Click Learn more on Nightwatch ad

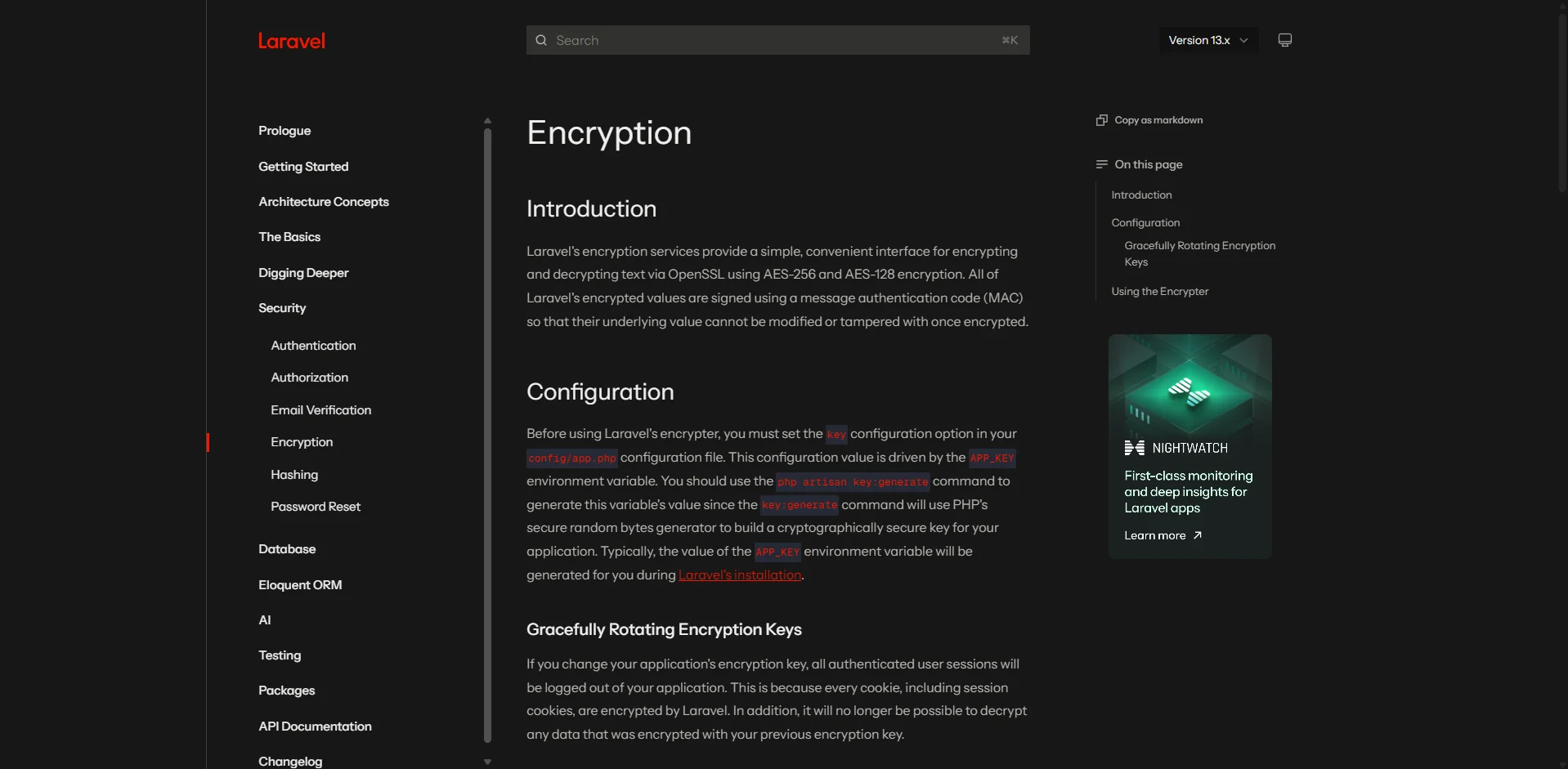(x=1163, y=535)
